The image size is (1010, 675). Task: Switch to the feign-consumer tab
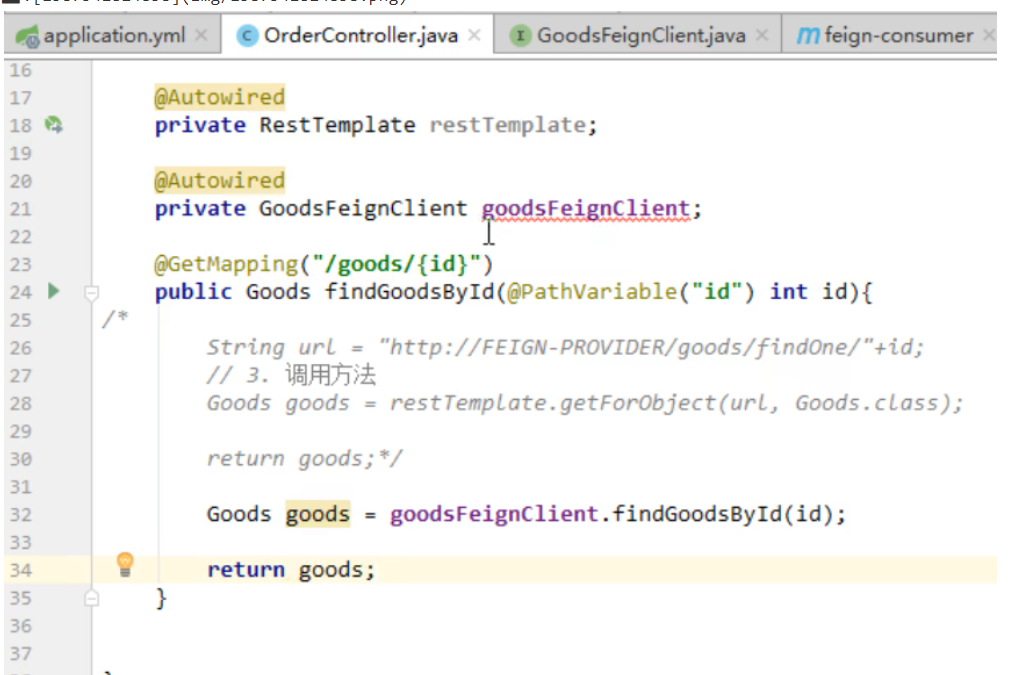(x=889, y=35)
